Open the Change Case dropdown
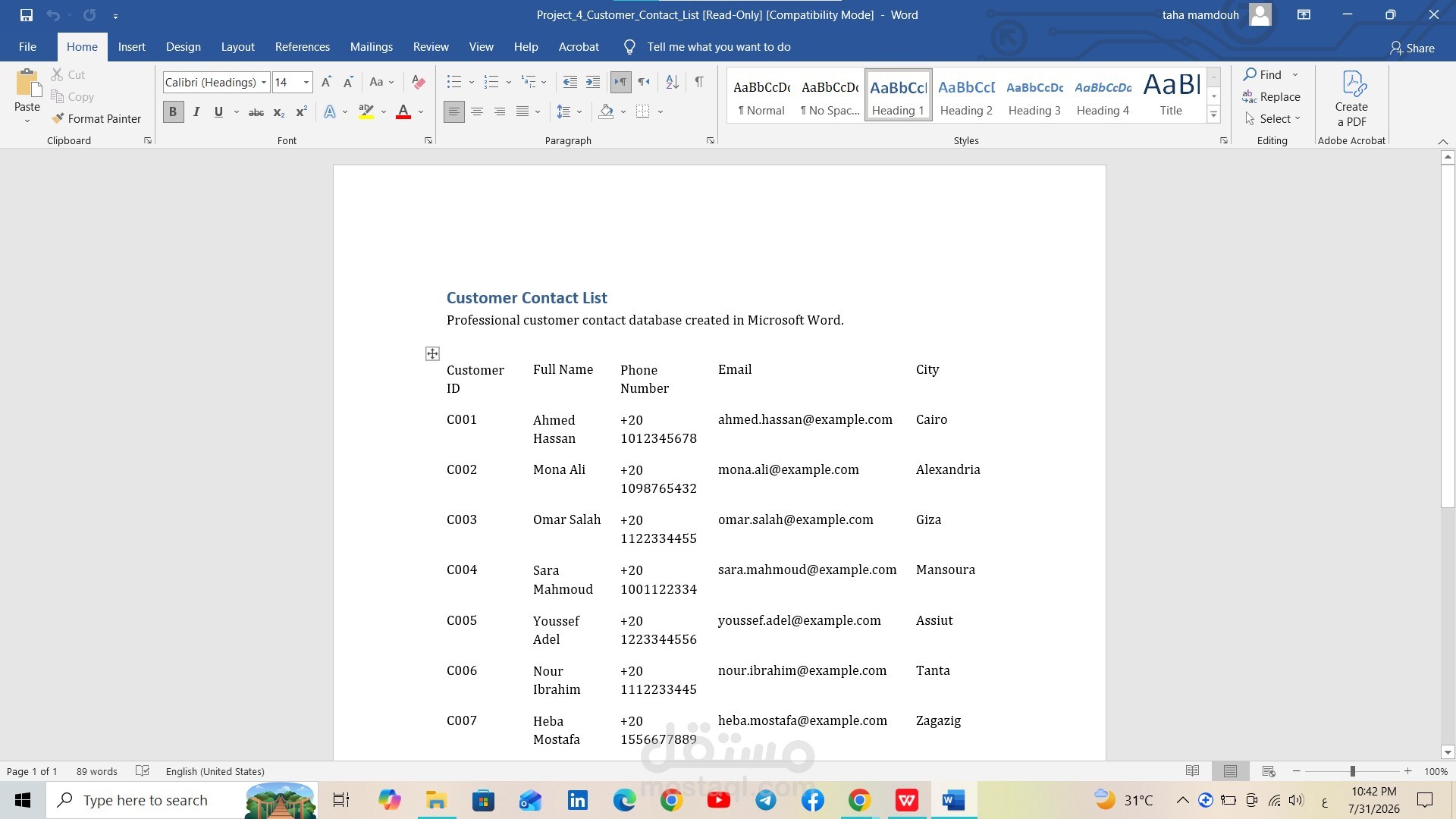This screenshot has width=1456, height=819. 381,82
